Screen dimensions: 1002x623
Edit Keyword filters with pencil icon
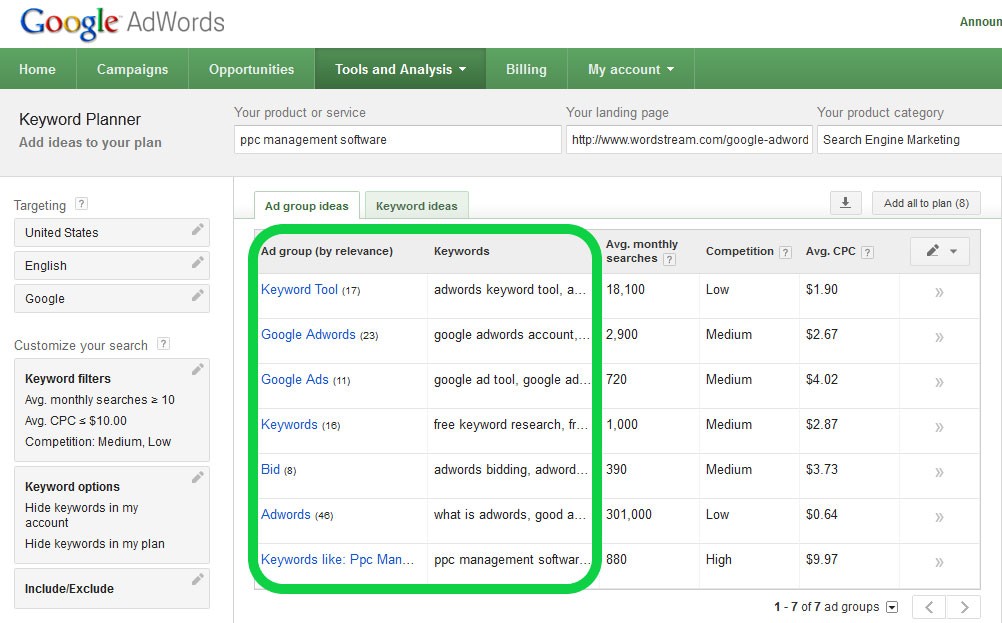(x=198, y=369)
